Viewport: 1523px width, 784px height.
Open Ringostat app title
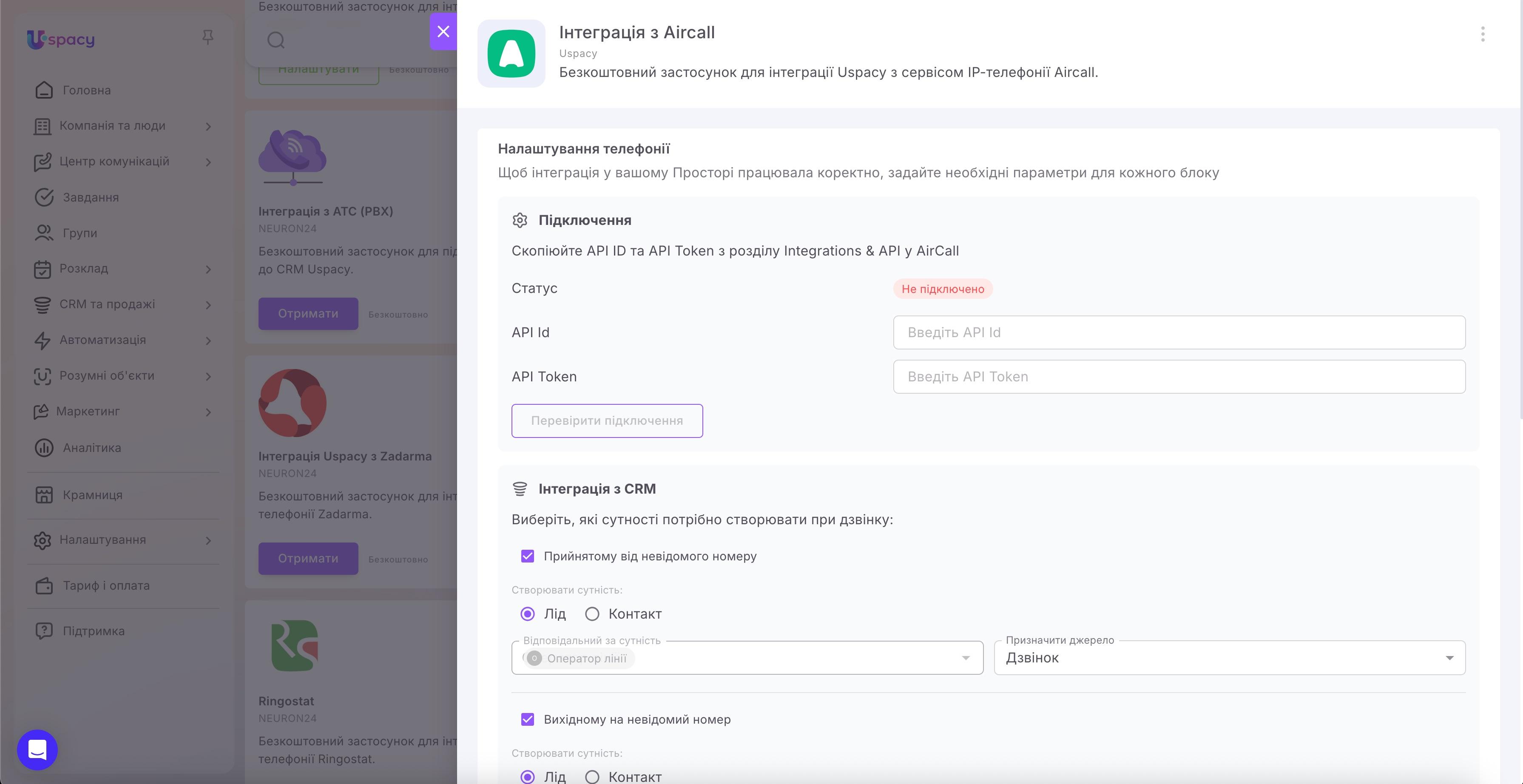click(x=286, y=701)
